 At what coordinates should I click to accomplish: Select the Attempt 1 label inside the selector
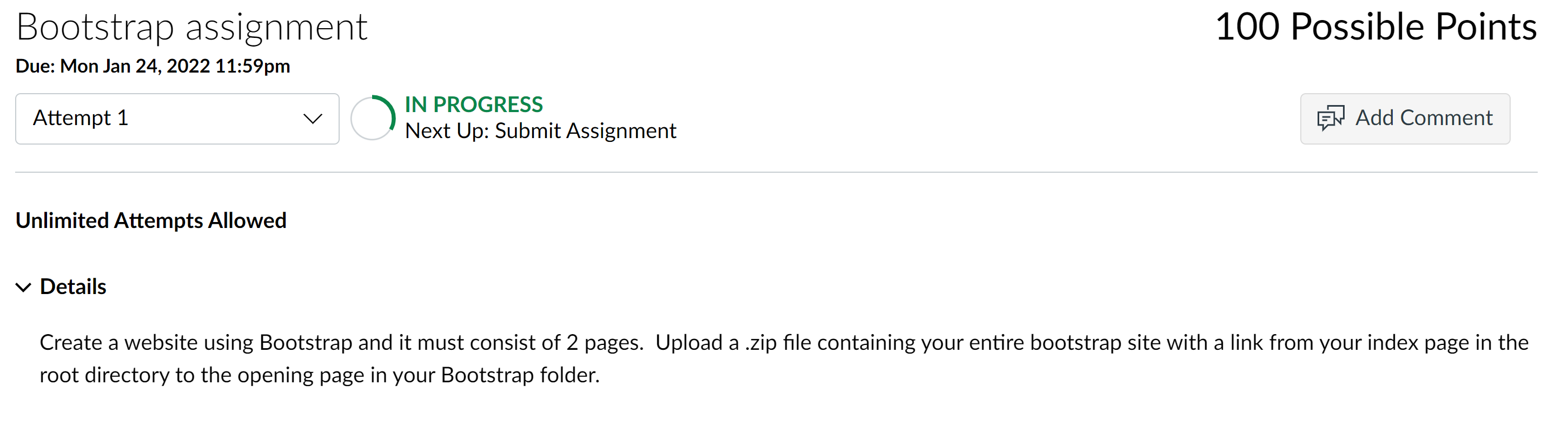82,118
